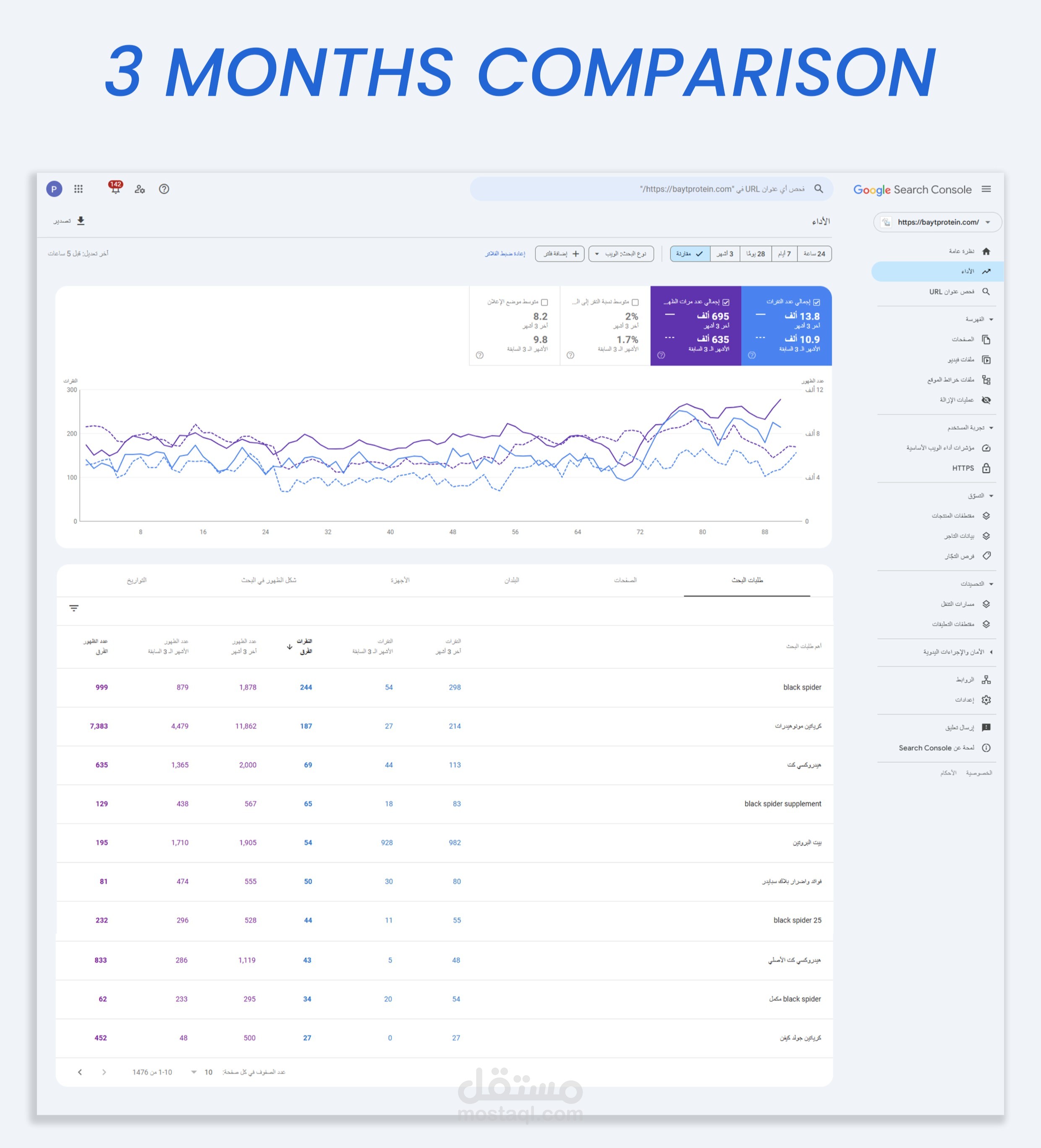Click the help question mark icon in header
This screenshot has height=1148, width=1041.
point(164,189)
